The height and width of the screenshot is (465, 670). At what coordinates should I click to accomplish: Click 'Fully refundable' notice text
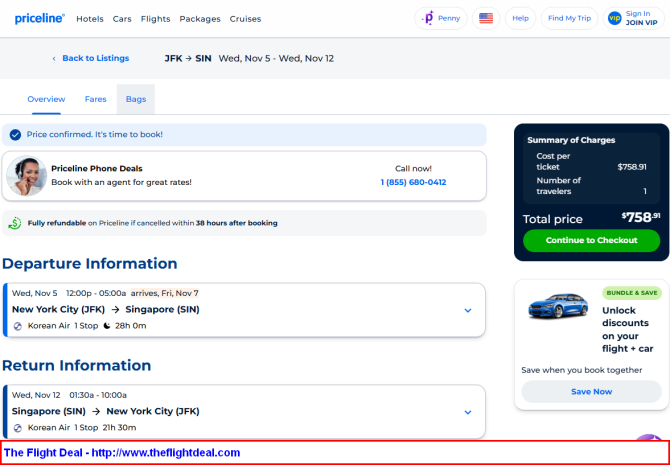pos(153,223)
